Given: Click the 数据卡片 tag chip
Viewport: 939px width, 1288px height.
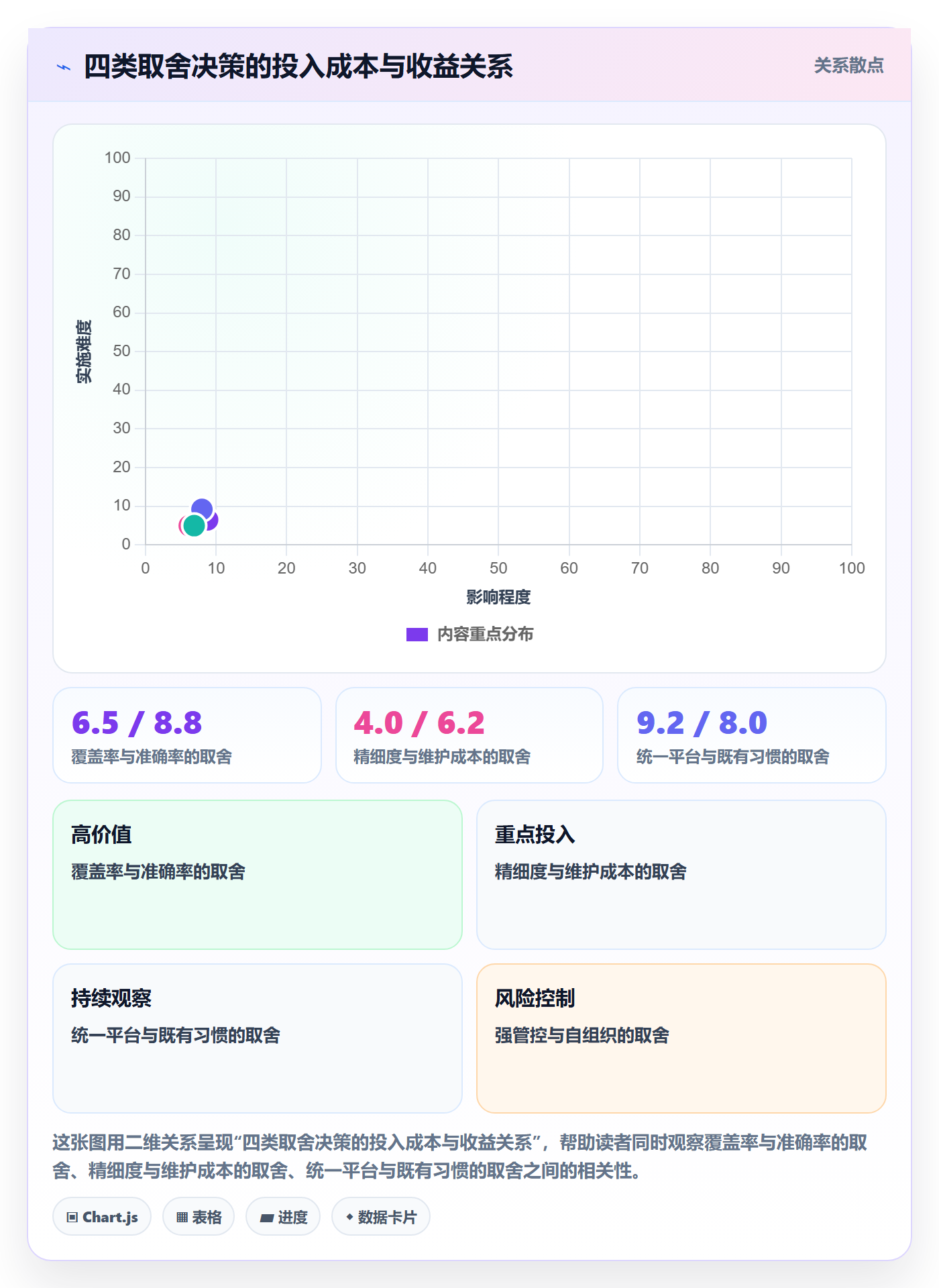Looking at the screenshot, I should tap(381, 1217).
